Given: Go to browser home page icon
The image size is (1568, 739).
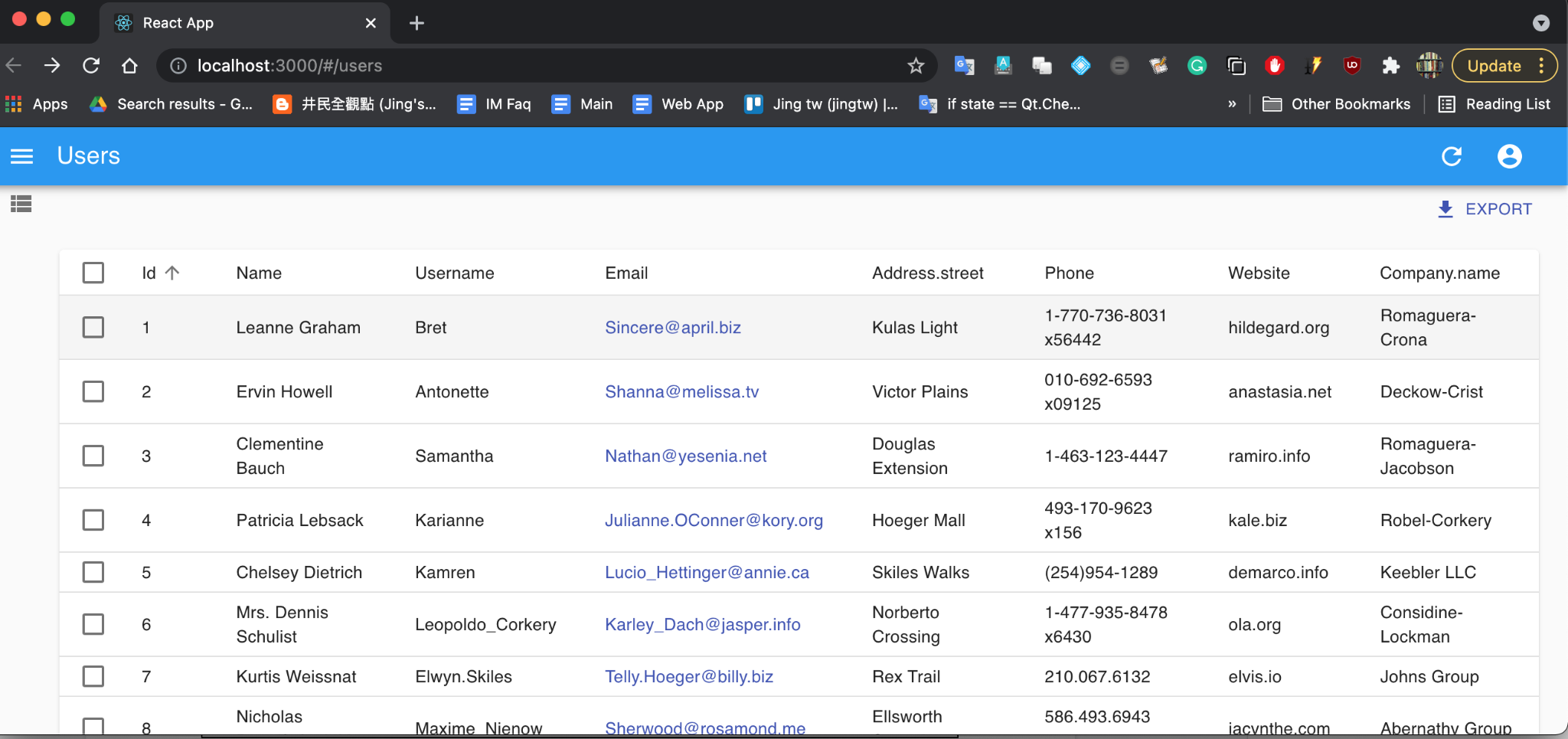Looking at the screenshot, I should tap(129, 66).
